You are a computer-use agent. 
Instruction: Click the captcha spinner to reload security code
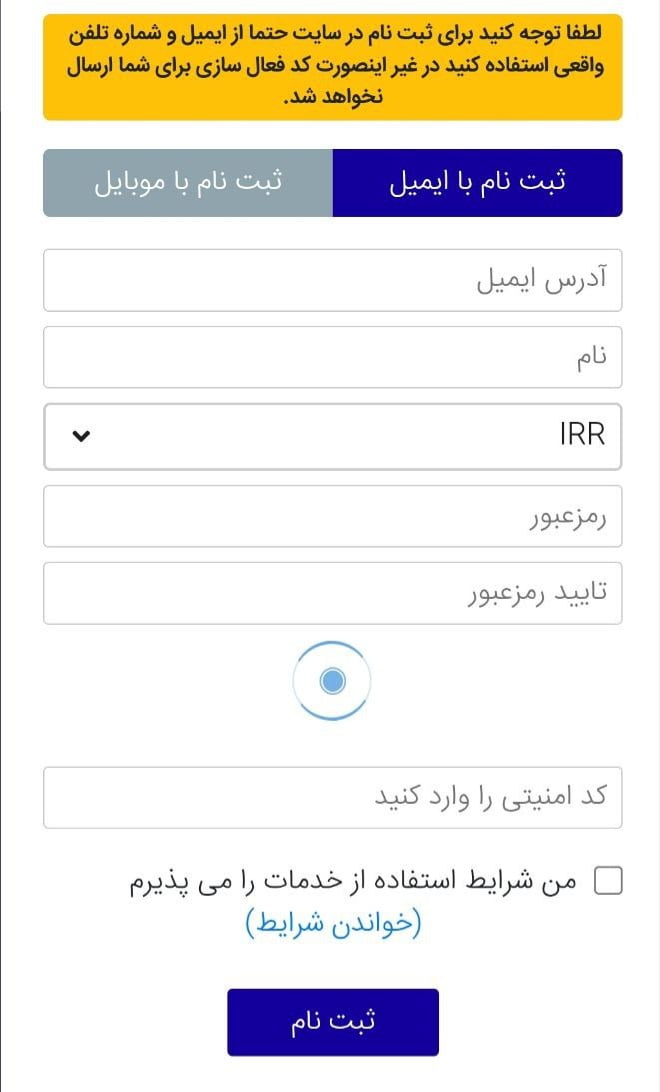pyautogui.click(x=332, y=680)
